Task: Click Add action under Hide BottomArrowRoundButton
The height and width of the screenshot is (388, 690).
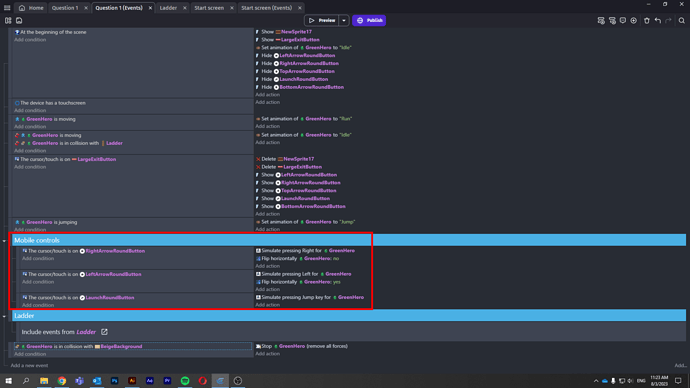Action: (268, 95)
